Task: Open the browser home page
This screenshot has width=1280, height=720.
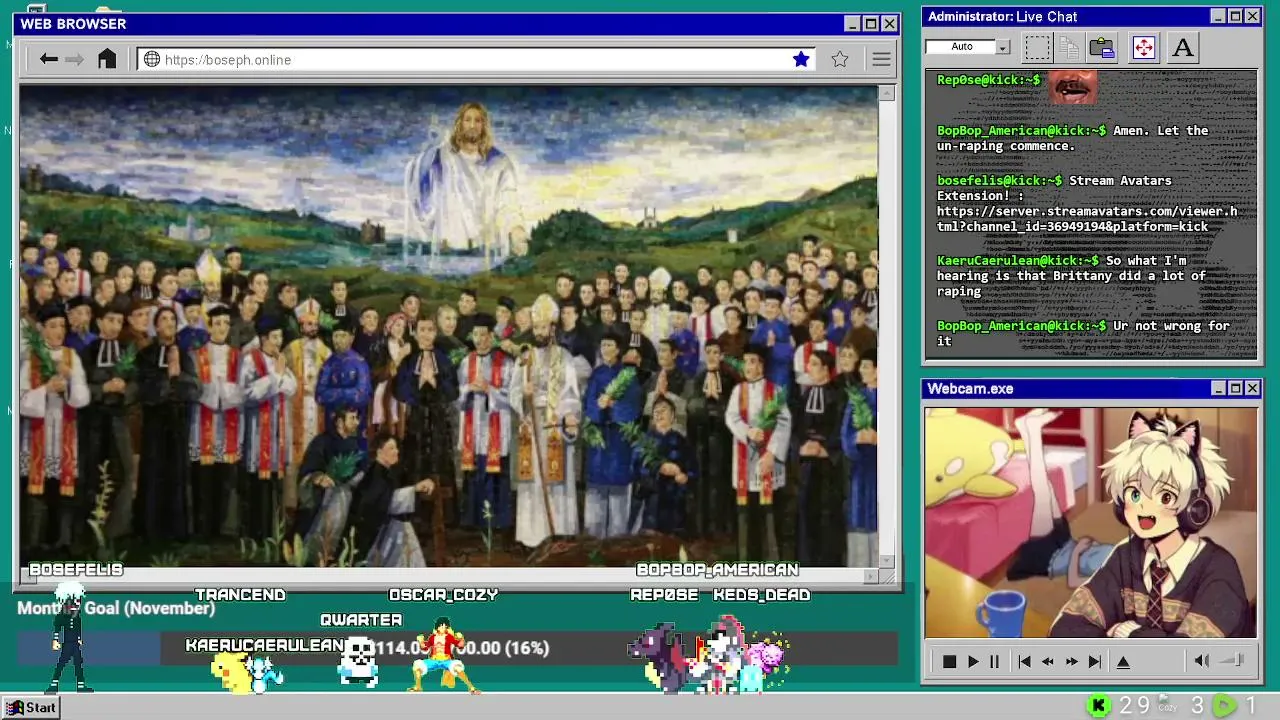Action: tap(107, 59)
